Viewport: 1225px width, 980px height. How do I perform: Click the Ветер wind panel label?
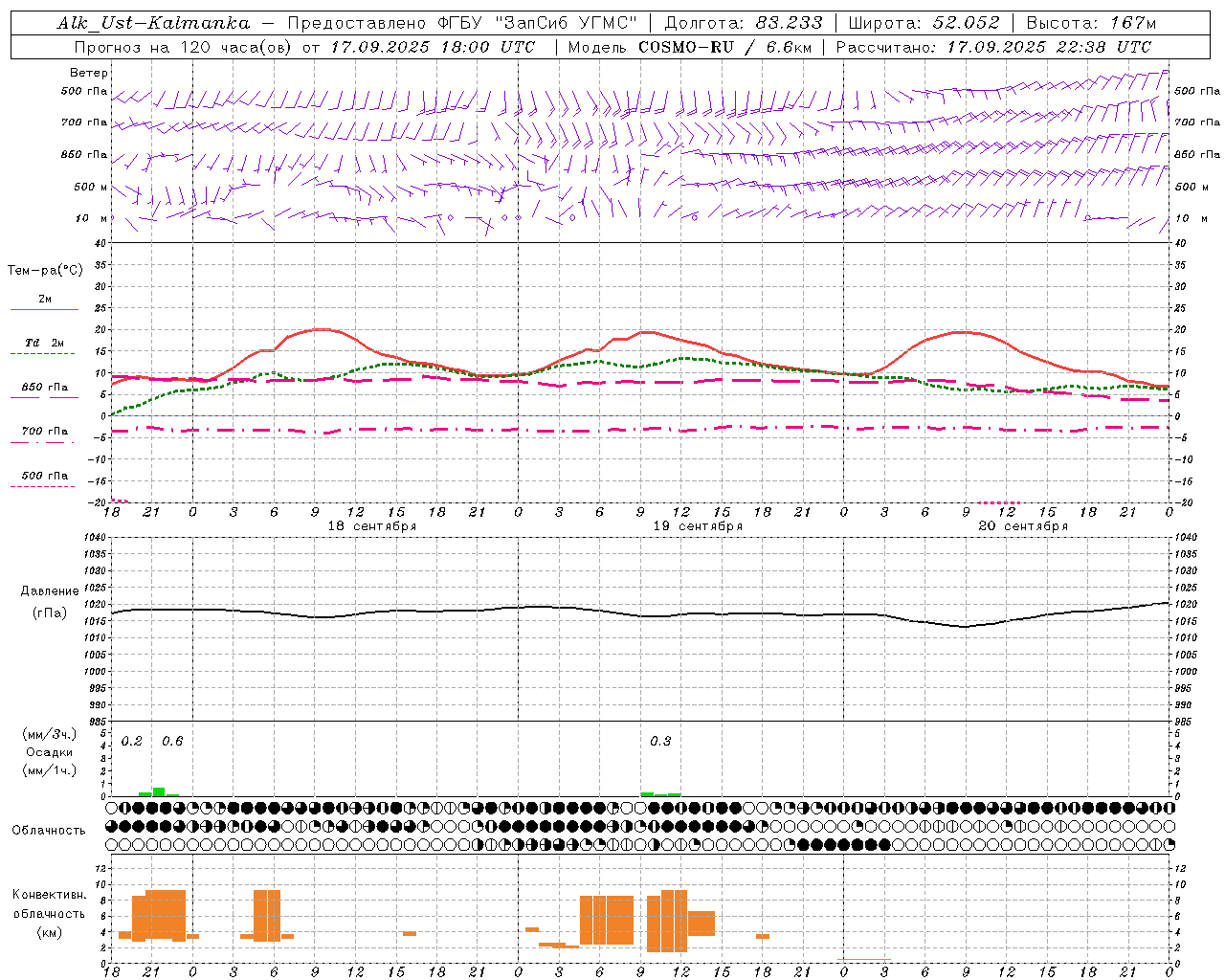coord(89,73)
